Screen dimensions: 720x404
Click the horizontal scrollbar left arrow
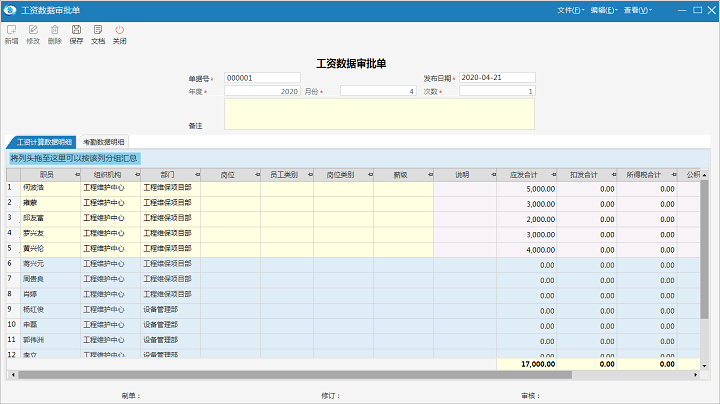(13, 375)
